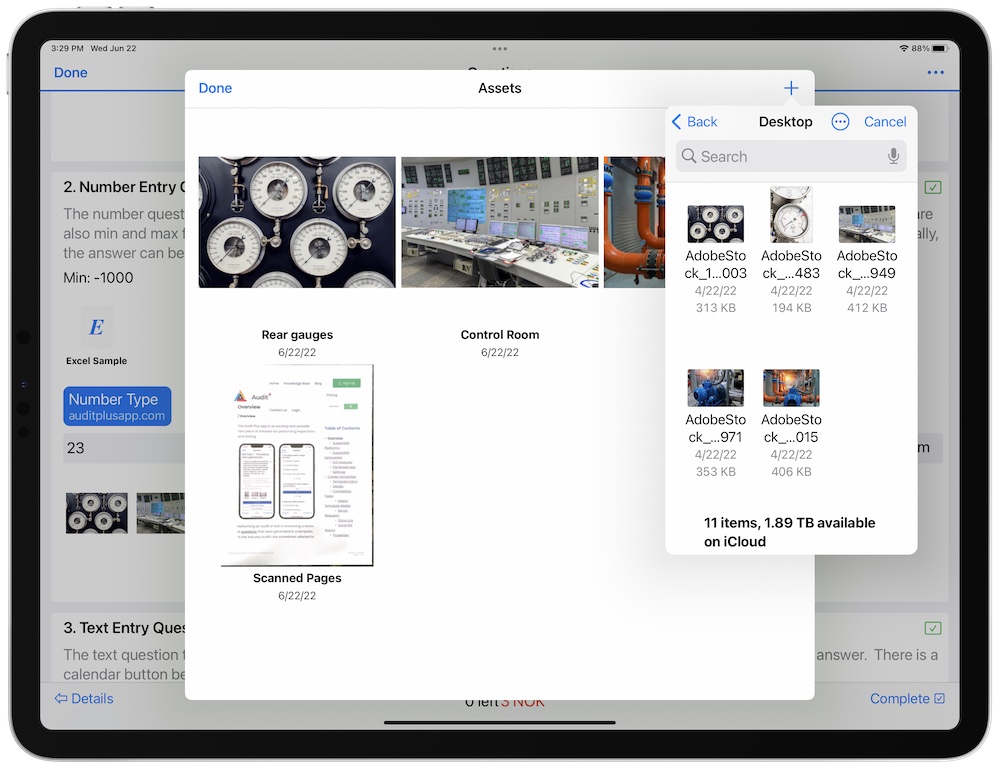Tap the Excel Sample label
This screenshot has height=770, width=1000.
(96, 361)
